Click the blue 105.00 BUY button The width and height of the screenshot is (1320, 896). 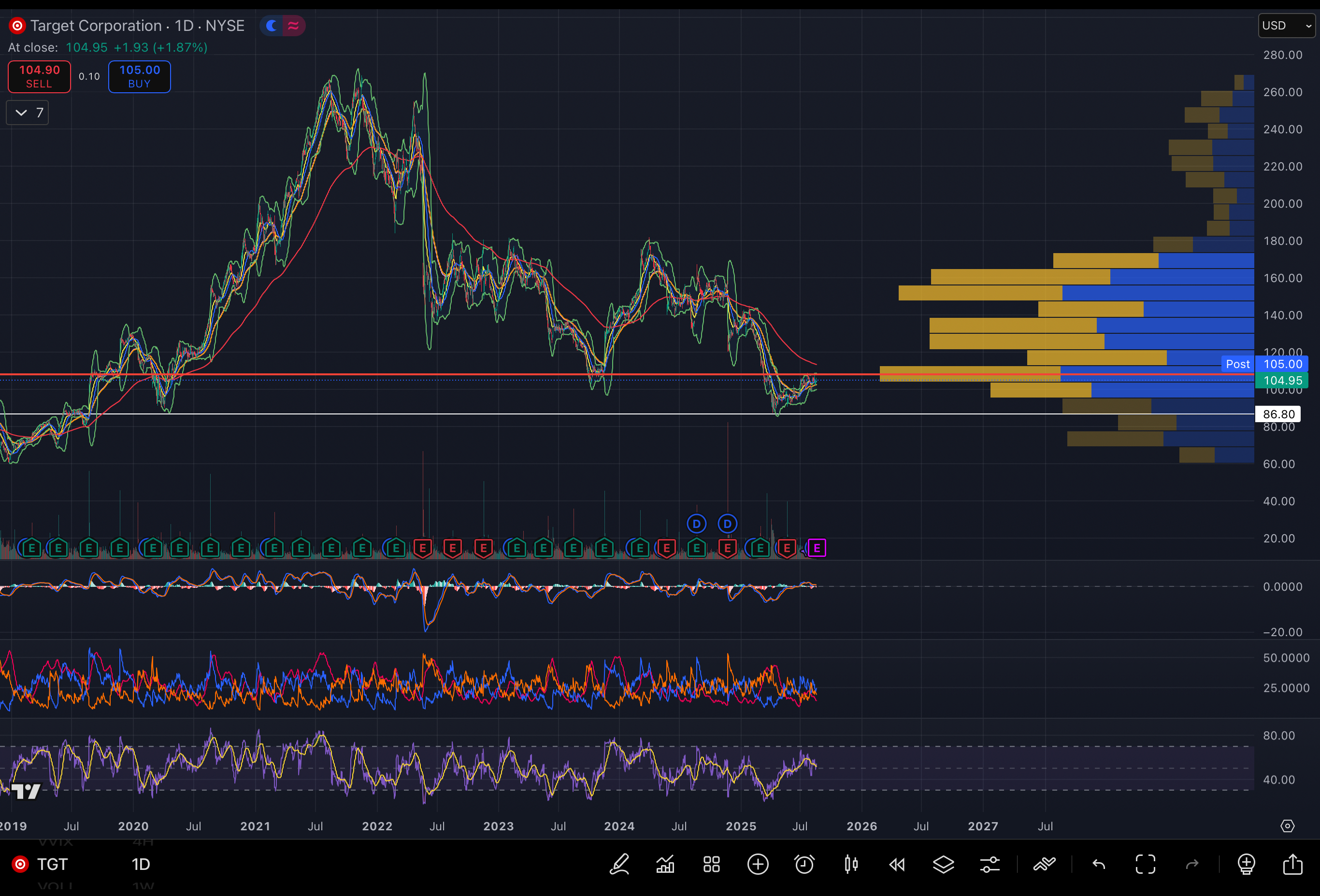(x=139, y=76)
